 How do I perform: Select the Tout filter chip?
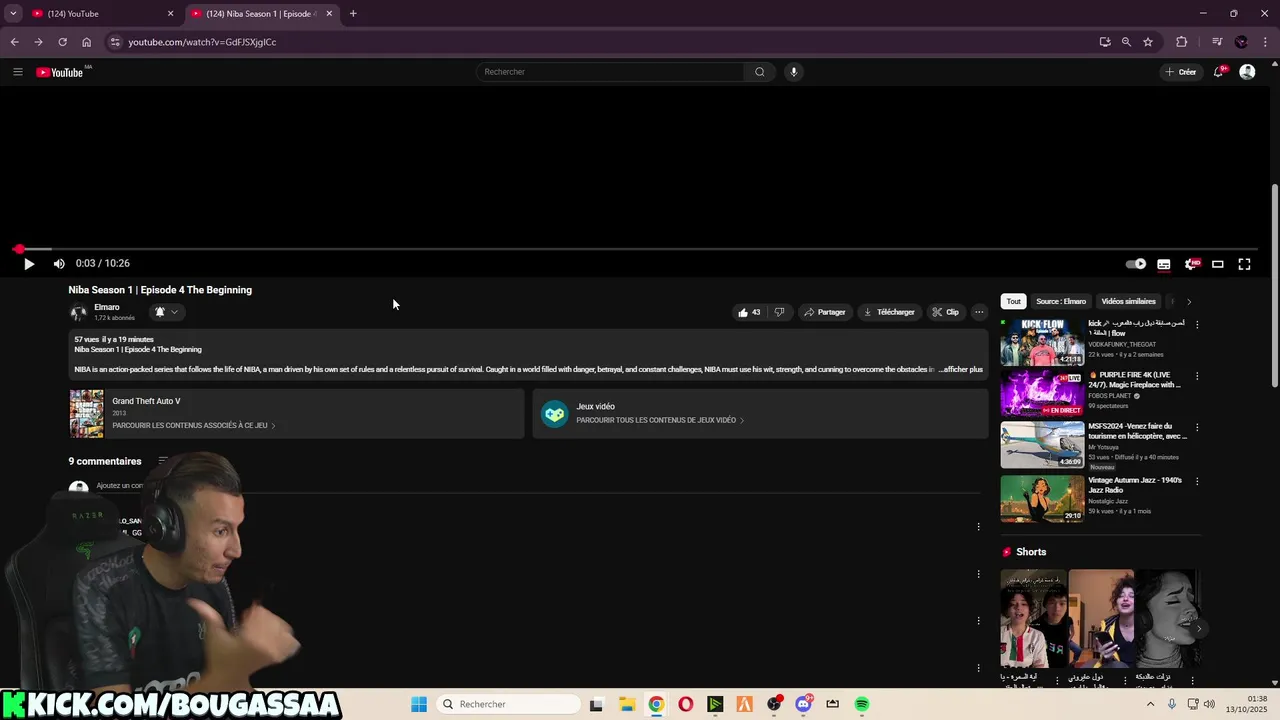tap(1013, 301)
